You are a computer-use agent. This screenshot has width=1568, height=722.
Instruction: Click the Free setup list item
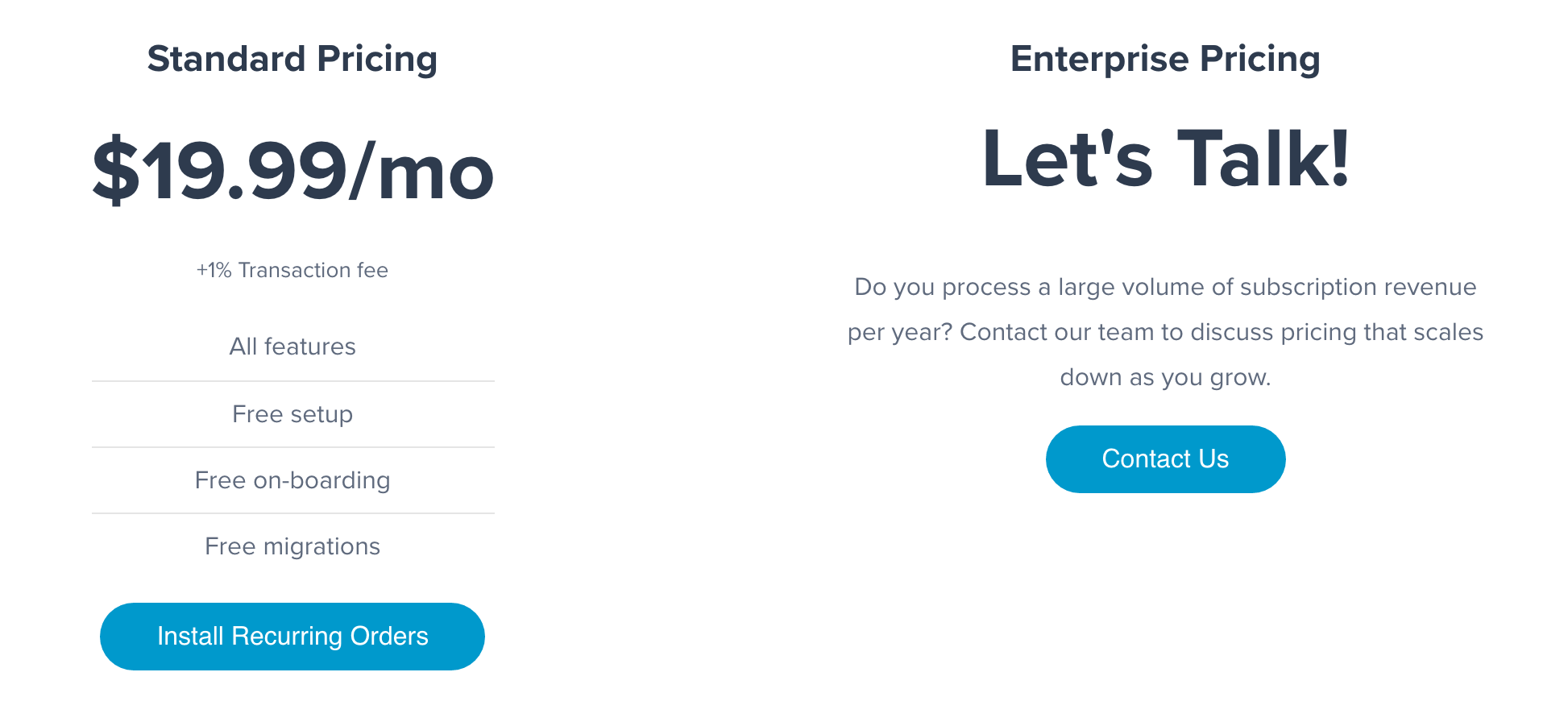[292, 414]
